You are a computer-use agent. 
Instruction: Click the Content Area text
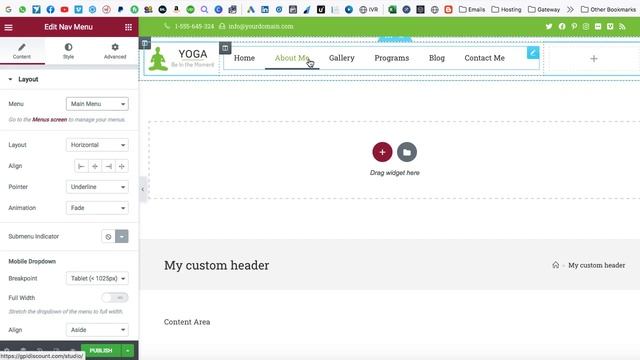click(187, 322)
